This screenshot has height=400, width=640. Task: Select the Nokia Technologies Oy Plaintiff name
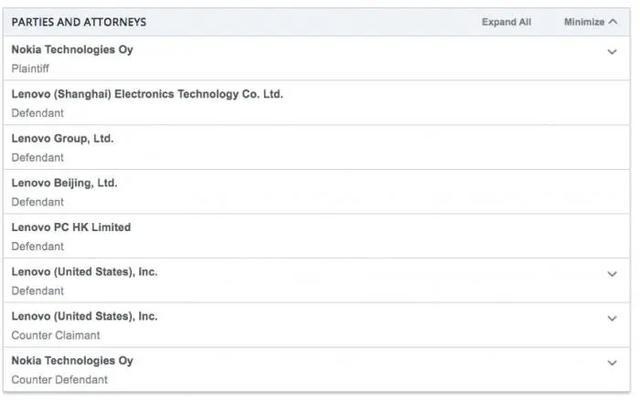point(72,50)
